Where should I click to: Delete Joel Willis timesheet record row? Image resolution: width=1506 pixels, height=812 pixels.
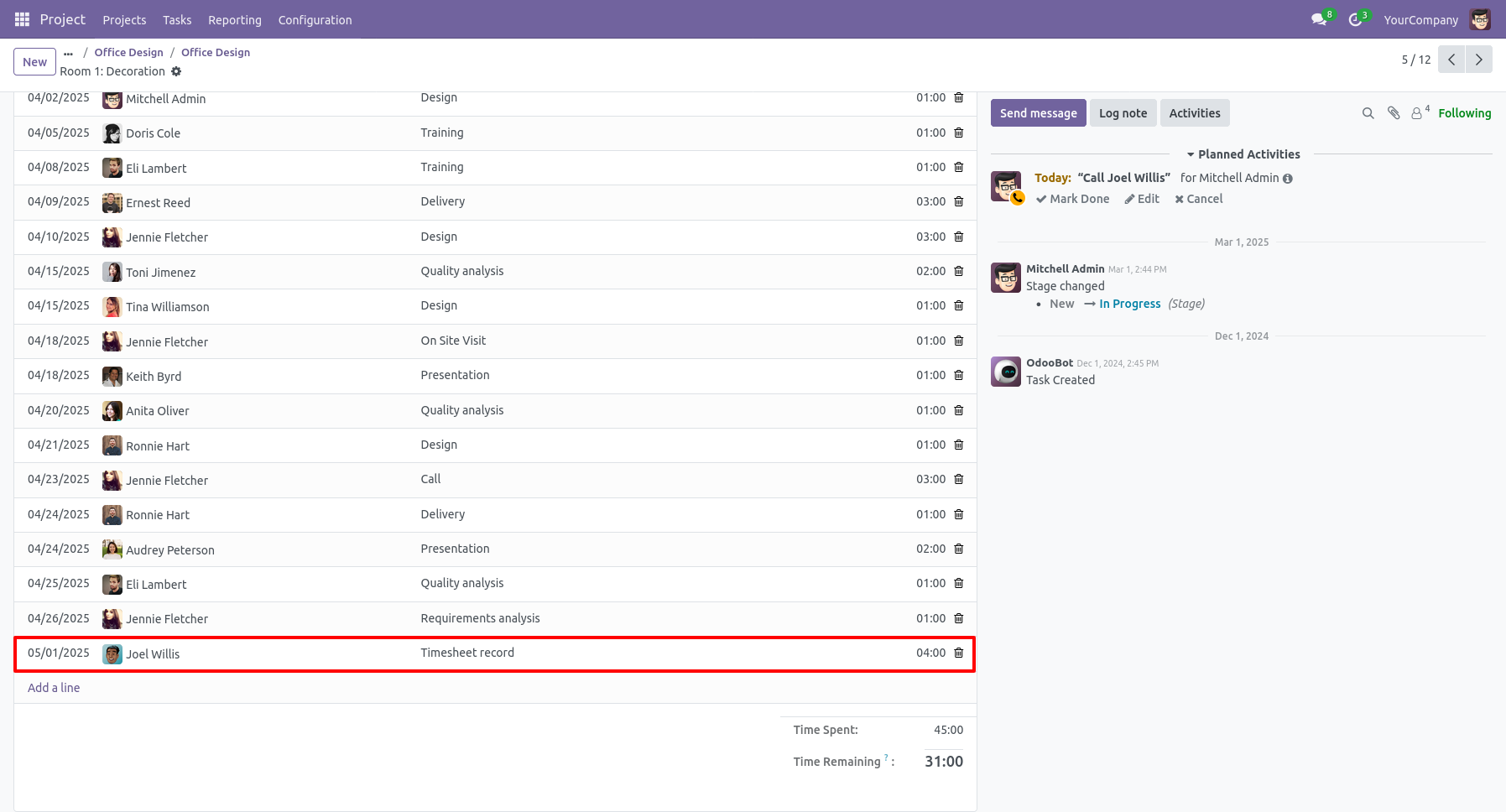(x=959, y=653)
